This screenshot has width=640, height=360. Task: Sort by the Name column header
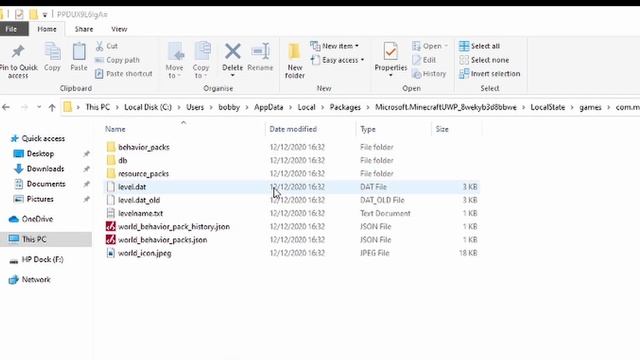[115, 129]
